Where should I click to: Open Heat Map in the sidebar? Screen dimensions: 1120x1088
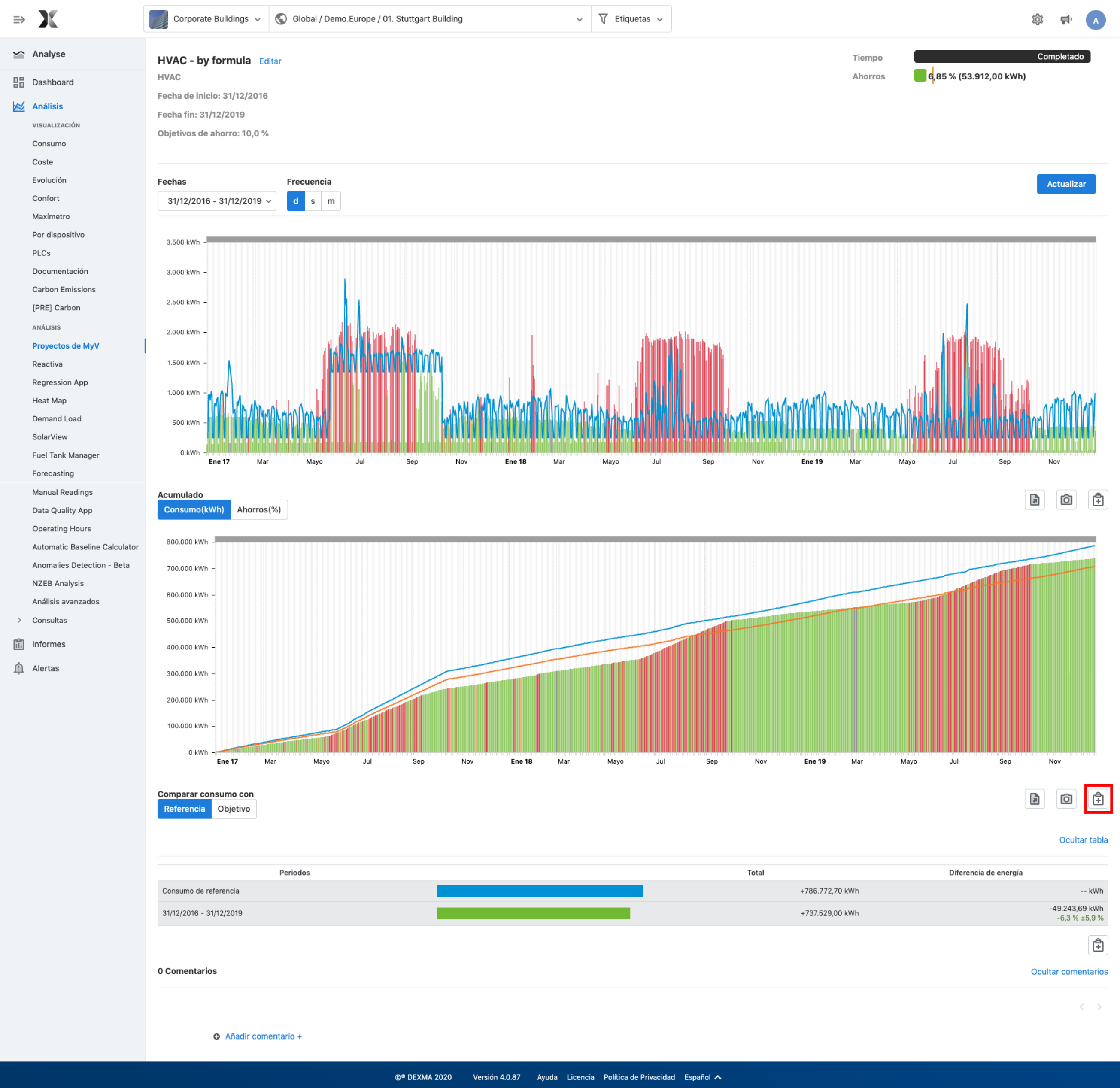[x=49, y=400]
